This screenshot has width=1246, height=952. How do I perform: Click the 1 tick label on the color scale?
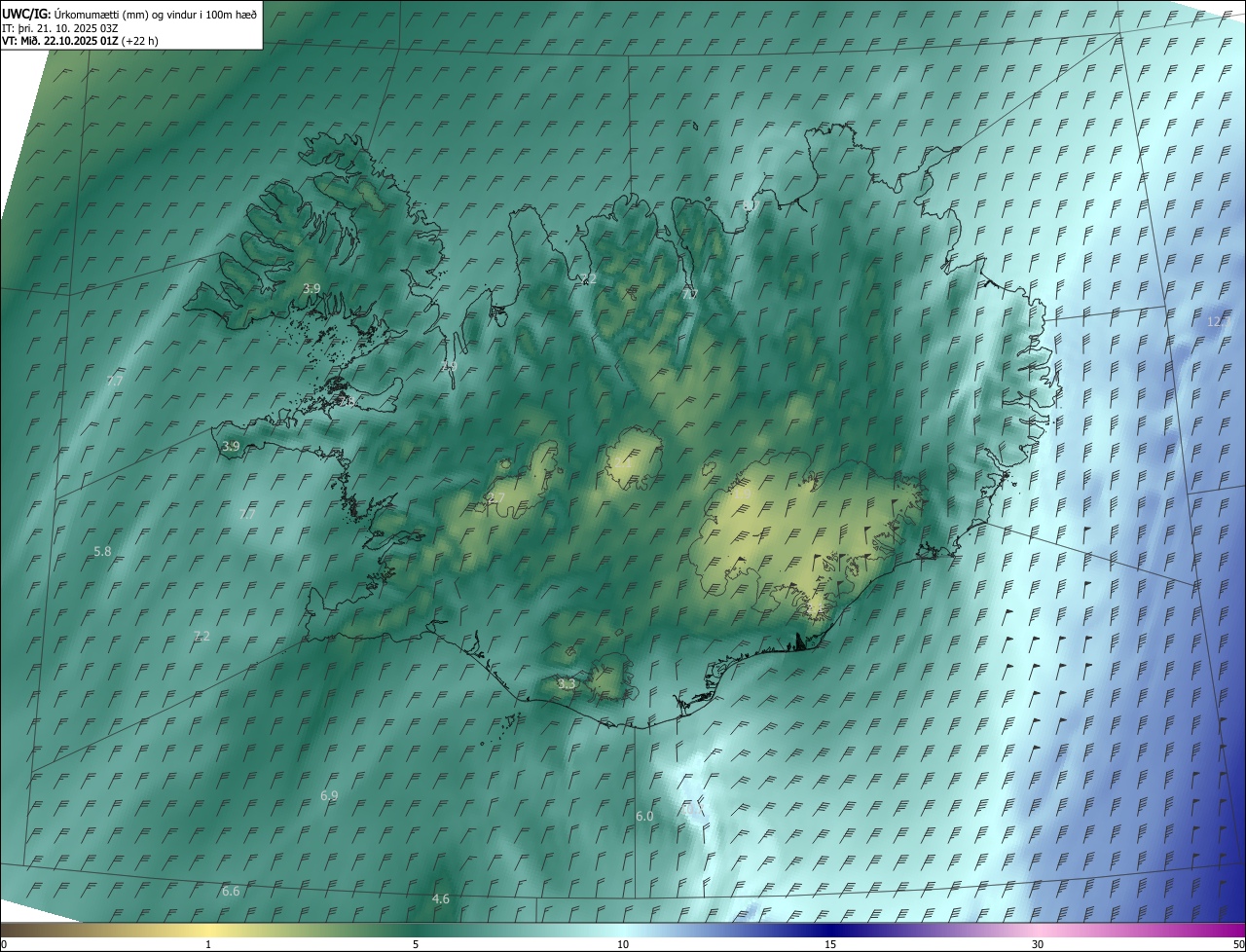(x=208, y=944)
